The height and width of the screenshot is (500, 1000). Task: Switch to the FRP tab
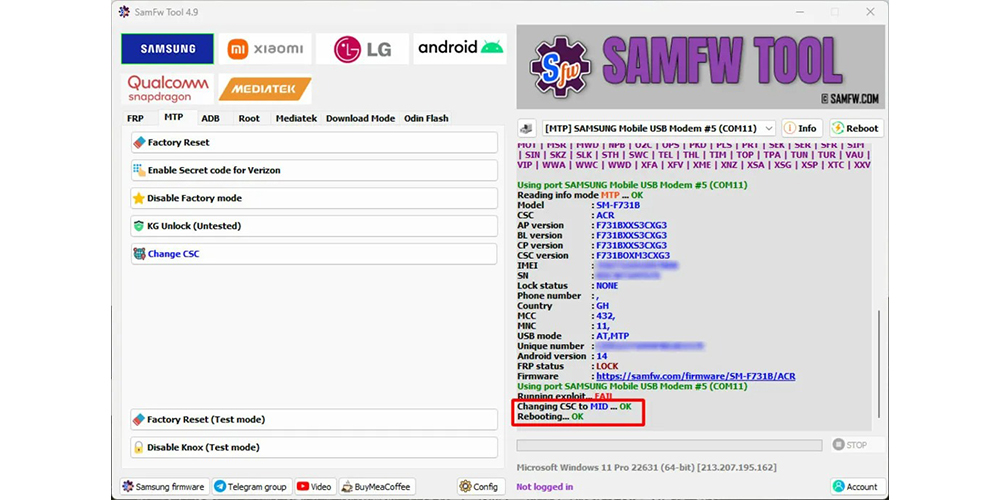pyautogui.click(x=135, y=118)
